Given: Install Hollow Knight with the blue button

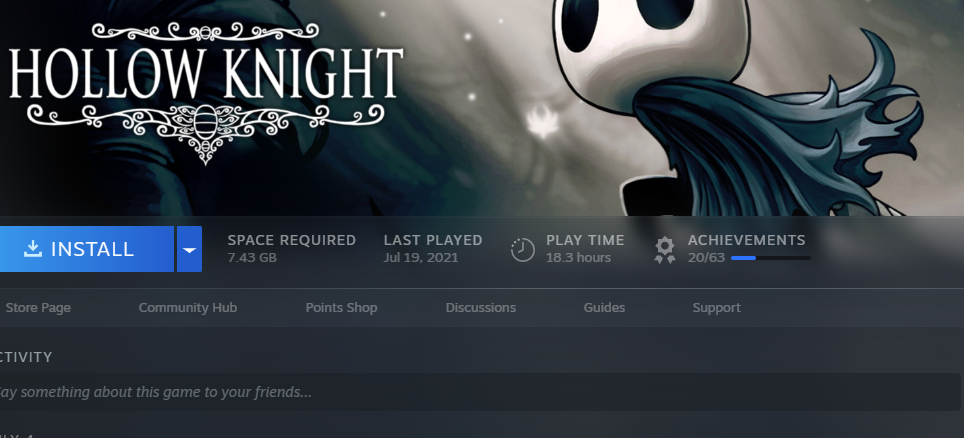Looking at the screenshot, I should point(86,249).
